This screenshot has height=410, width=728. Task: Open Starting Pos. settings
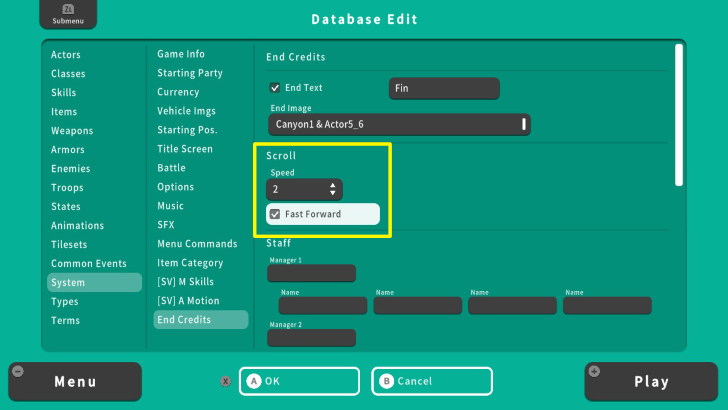pos(187,130)
